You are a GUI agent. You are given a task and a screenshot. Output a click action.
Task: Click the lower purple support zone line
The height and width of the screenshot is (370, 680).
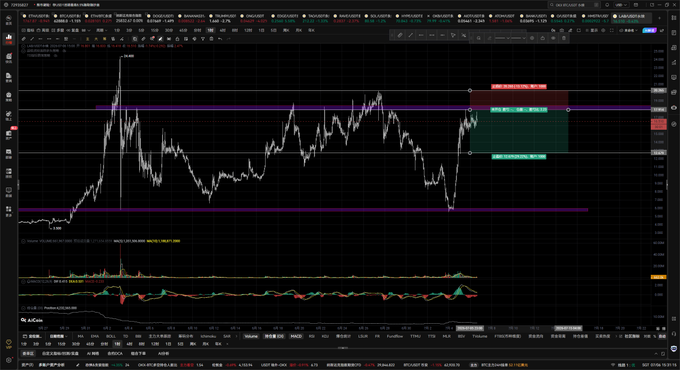click(x=303, y=210)
